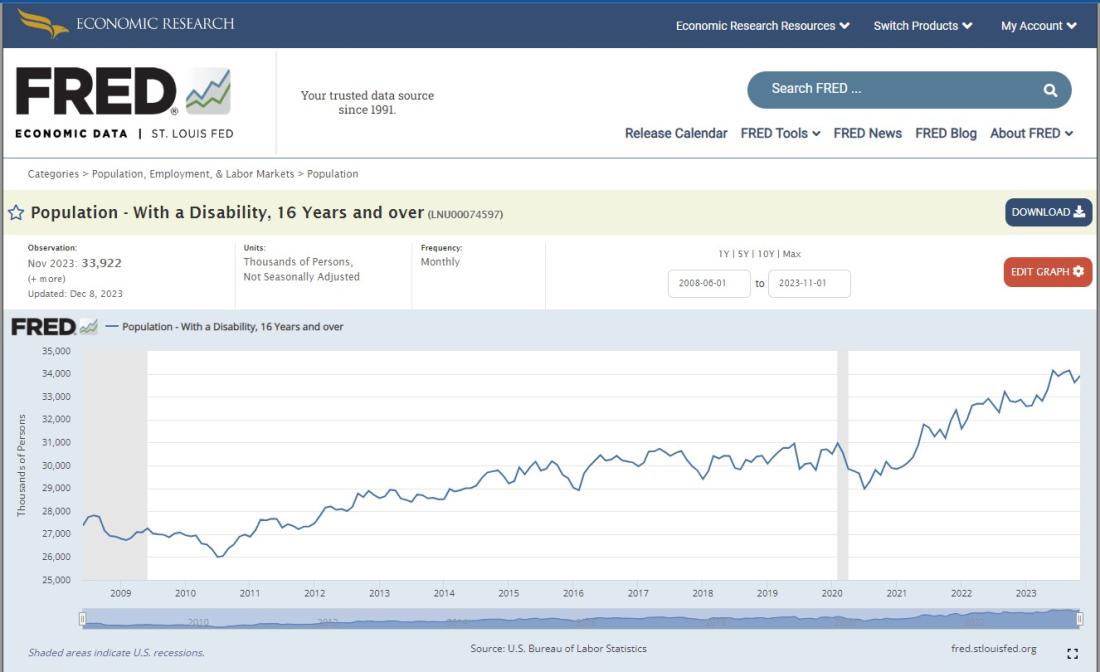Screen dimensions: 1100x672
Task: Click the 2020 x-axis label
Action: pos(832,593)
